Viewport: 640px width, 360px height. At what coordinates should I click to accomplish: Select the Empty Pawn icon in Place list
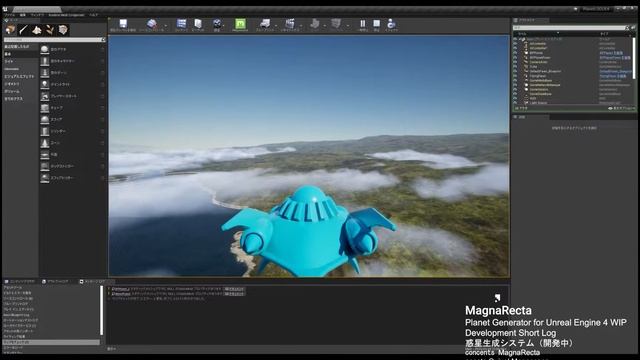point(44,73)
